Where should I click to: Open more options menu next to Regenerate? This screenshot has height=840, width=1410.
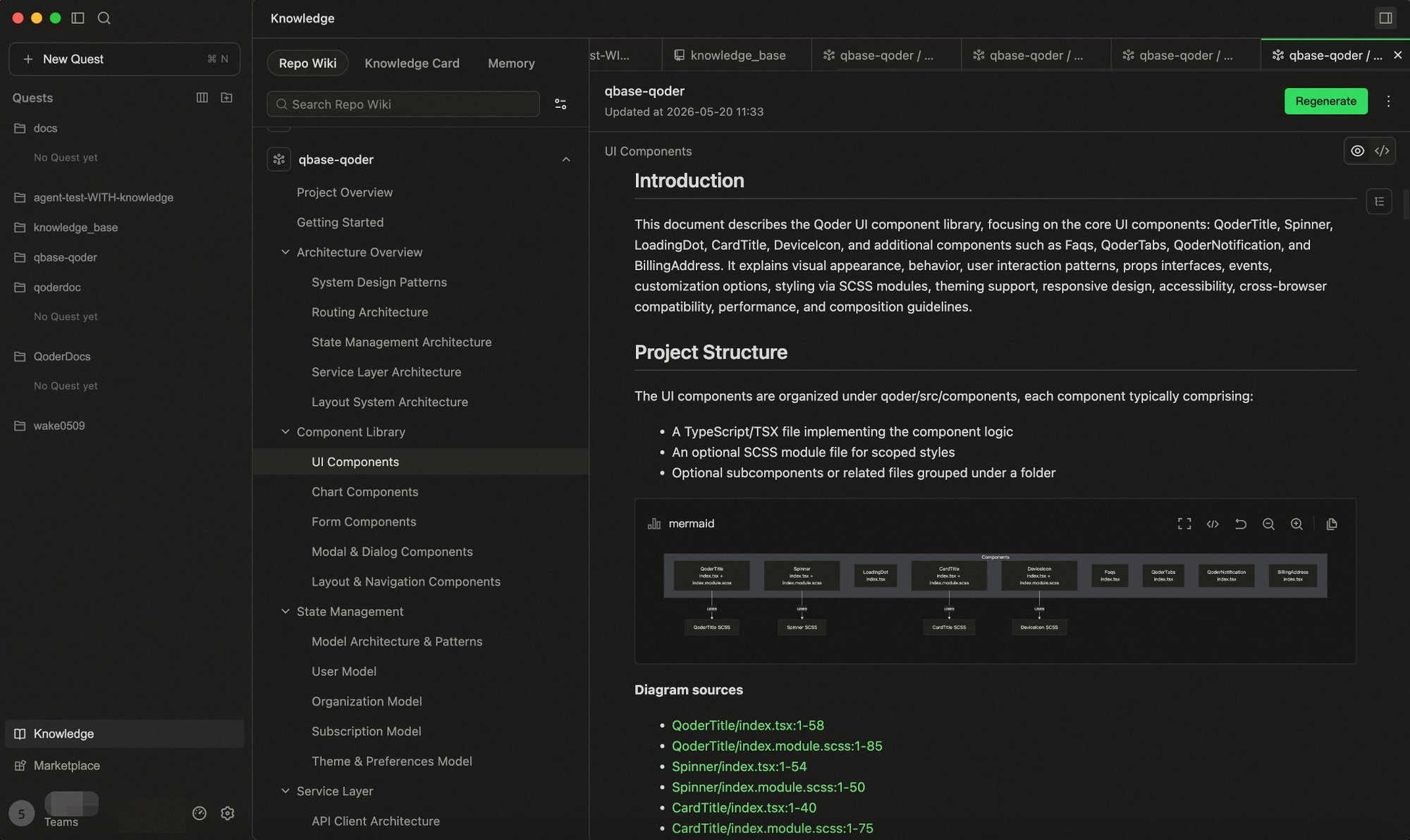coord(1388,101)
